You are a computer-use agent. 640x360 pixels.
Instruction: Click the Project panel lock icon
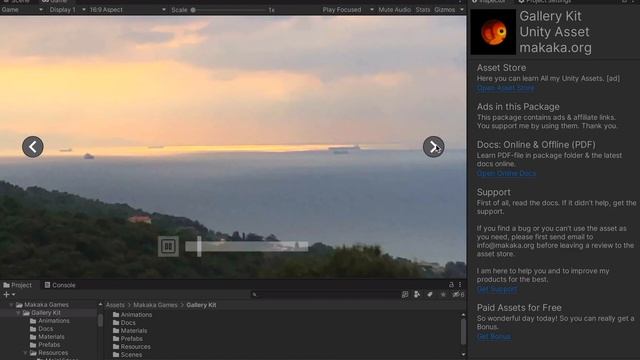pyautogui.click(x=451, y=284)
